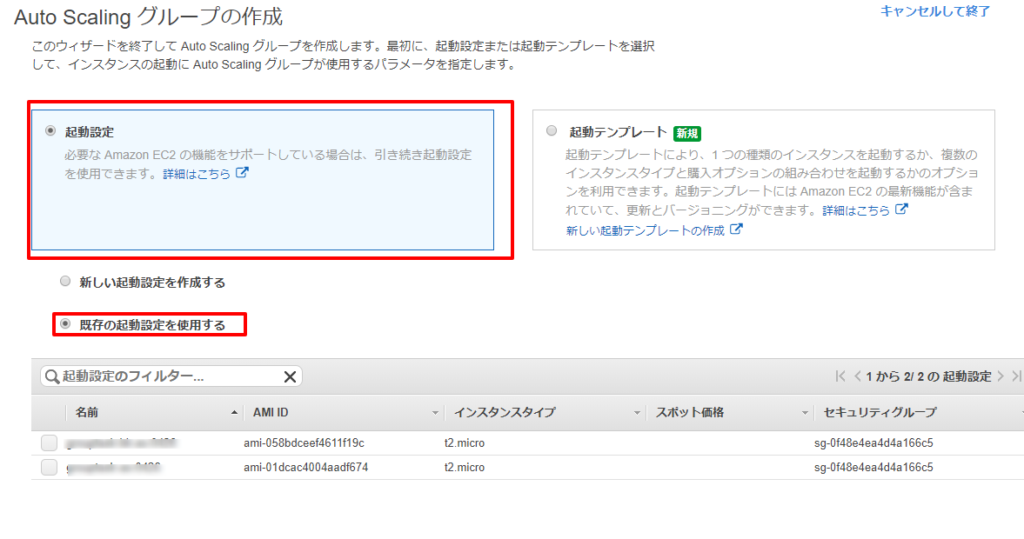Choose 新しい起動設定を作成する radio button
The width and height of the screenshot is (1024, 539).
(66, 282)
